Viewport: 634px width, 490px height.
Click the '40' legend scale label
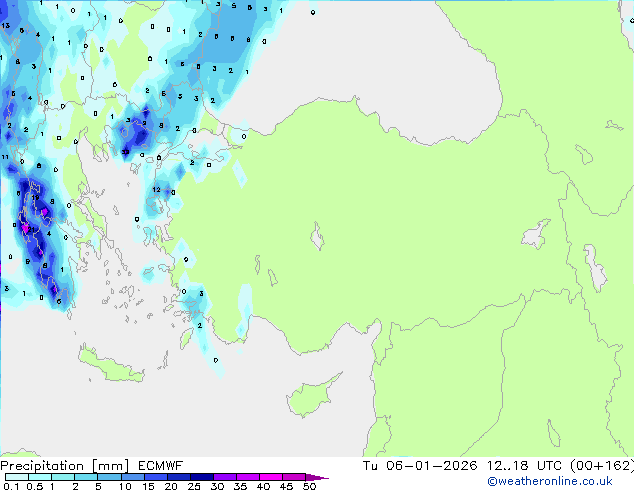click(263, 486)
